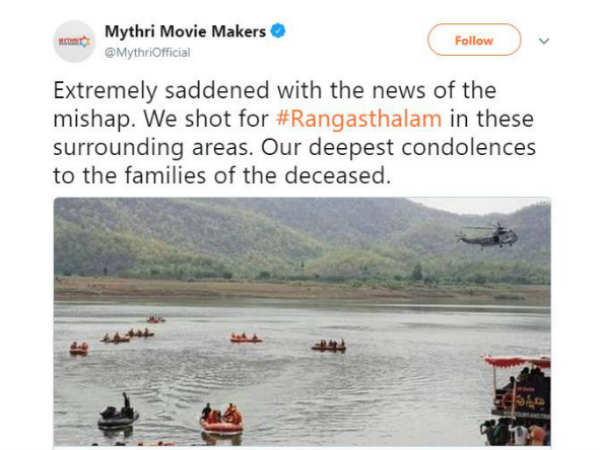Click the 'deepest condolences' line of text

[x=294, y=148]
